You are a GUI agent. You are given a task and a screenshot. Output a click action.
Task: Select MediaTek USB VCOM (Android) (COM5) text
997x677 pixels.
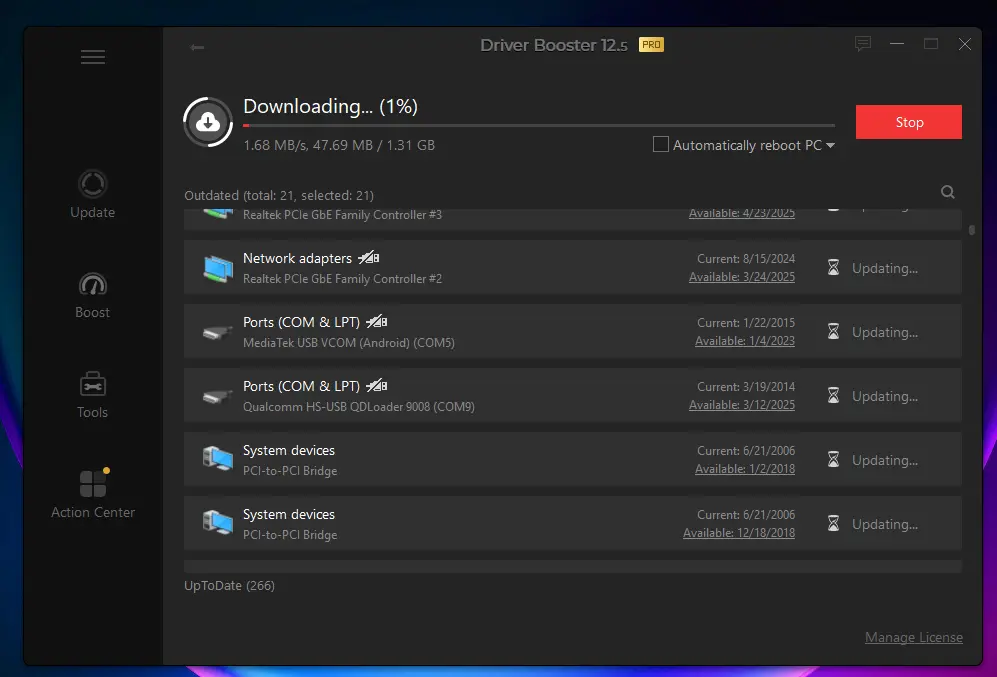coord(348,343)
